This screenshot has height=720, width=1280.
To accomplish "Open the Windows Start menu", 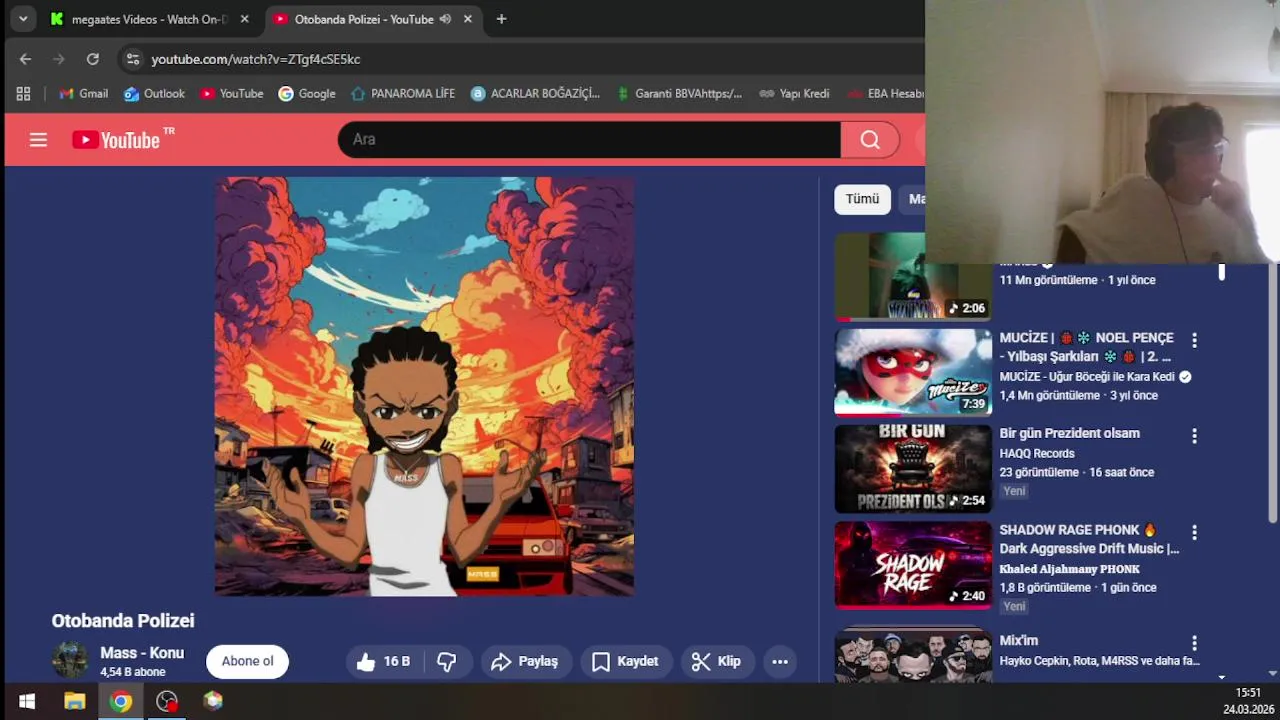I will tap(27, 701).
